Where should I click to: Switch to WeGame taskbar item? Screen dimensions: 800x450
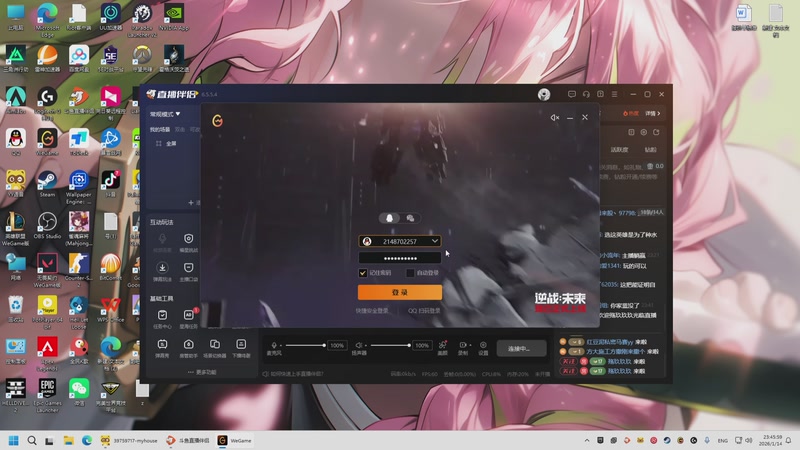point(235,440)
